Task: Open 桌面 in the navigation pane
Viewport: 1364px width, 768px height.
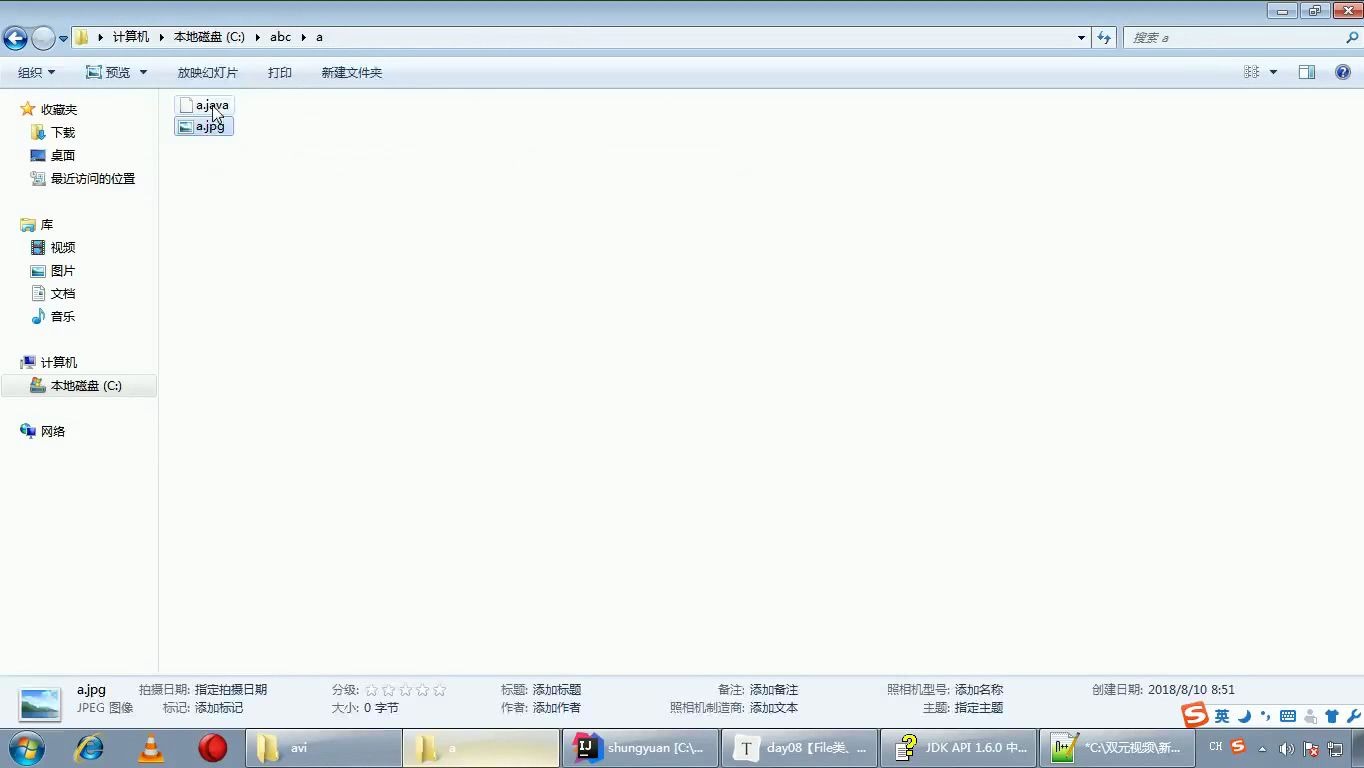Action: coord(63,155)
